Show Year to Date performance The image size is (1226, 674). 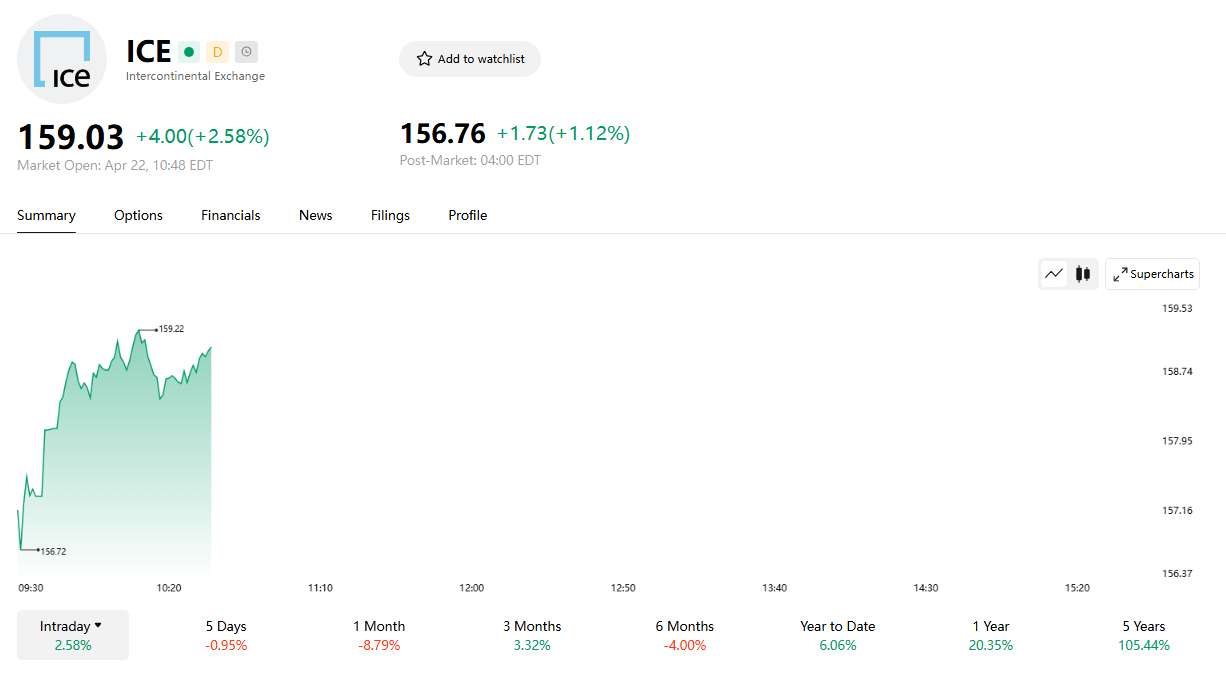837,635
